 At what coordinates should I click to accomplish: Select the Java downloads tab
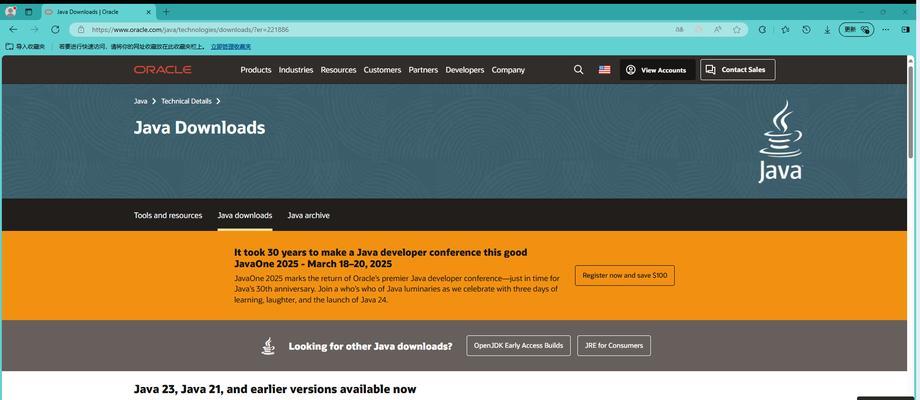click(x=245, y=215)
